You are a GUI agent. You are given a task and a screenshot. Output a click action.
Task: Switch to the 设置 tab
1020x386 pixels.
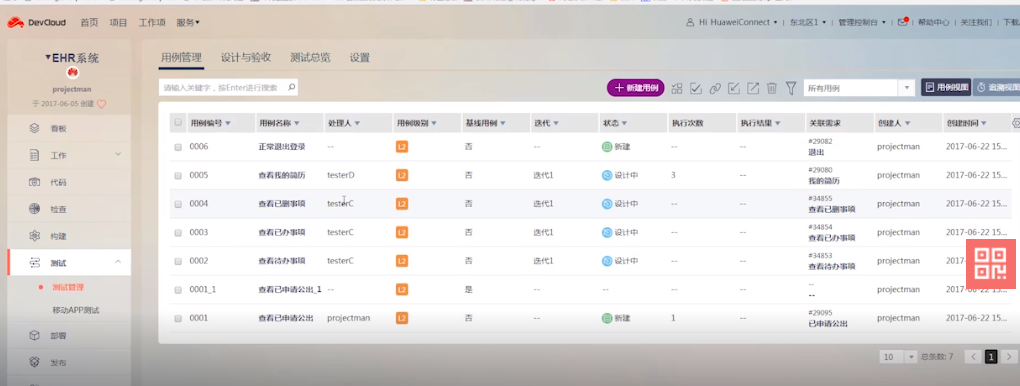[360, 57]
